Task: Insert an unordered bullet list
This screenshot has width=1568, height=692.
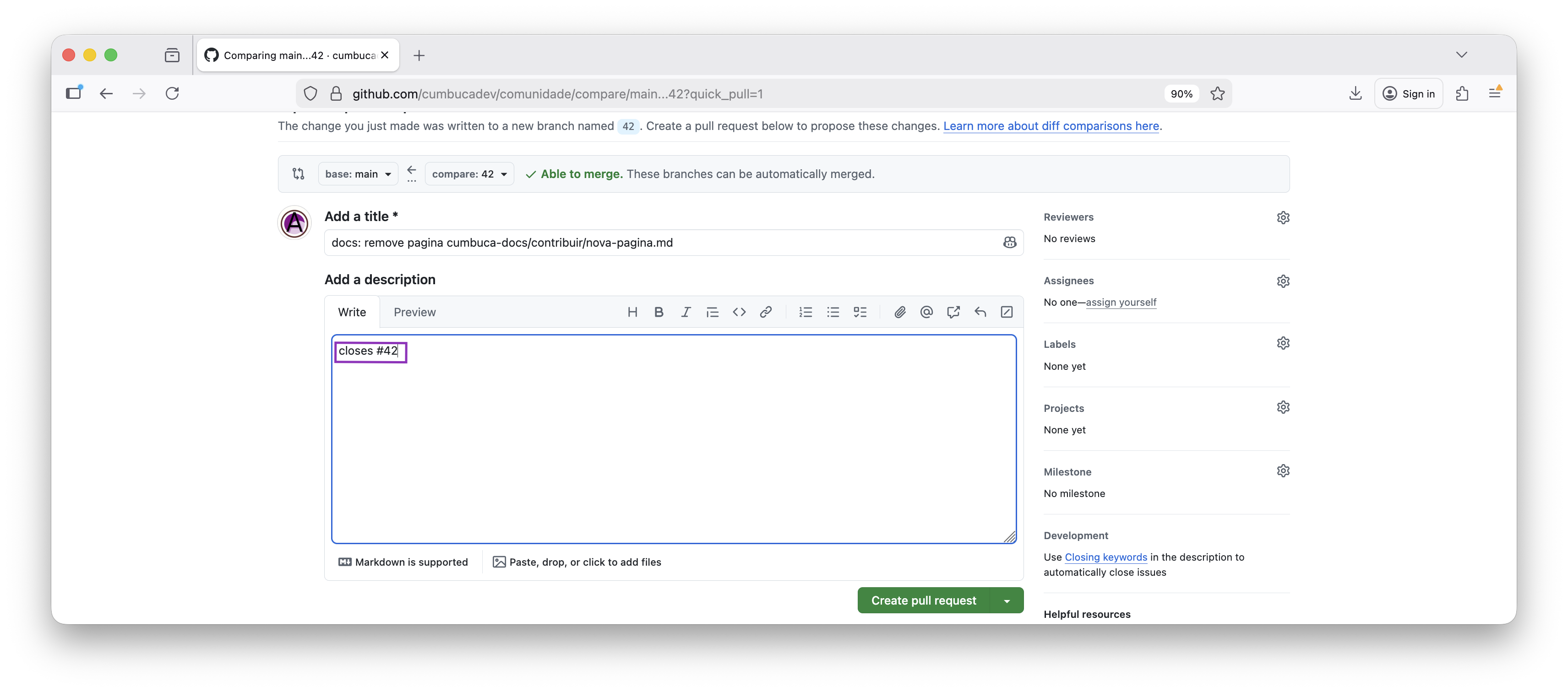Action: point(833,312)
